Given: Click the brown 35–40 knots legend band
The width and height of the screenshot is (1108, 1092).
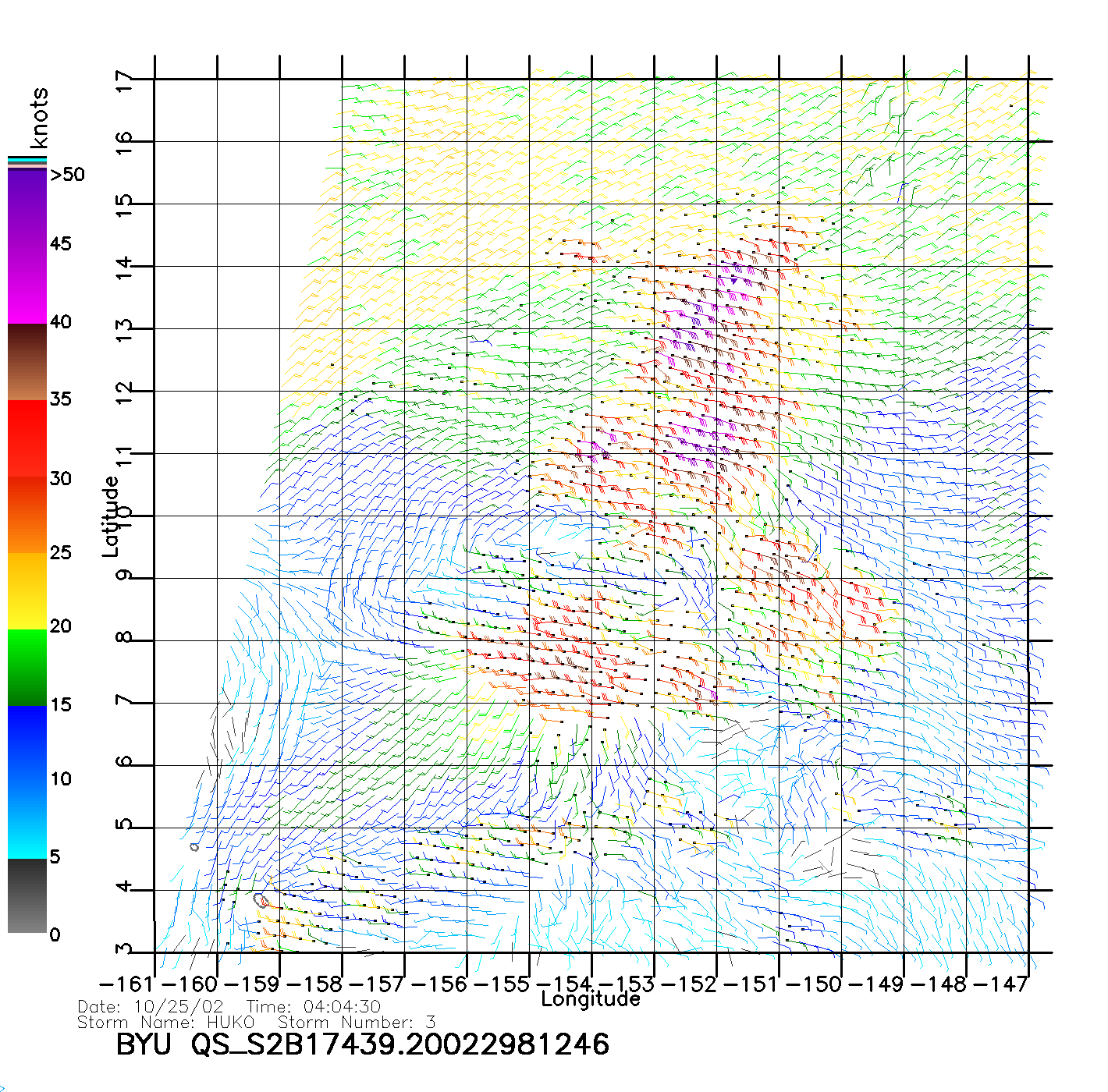Looking at the screenshot, I should tap(27, 363).
